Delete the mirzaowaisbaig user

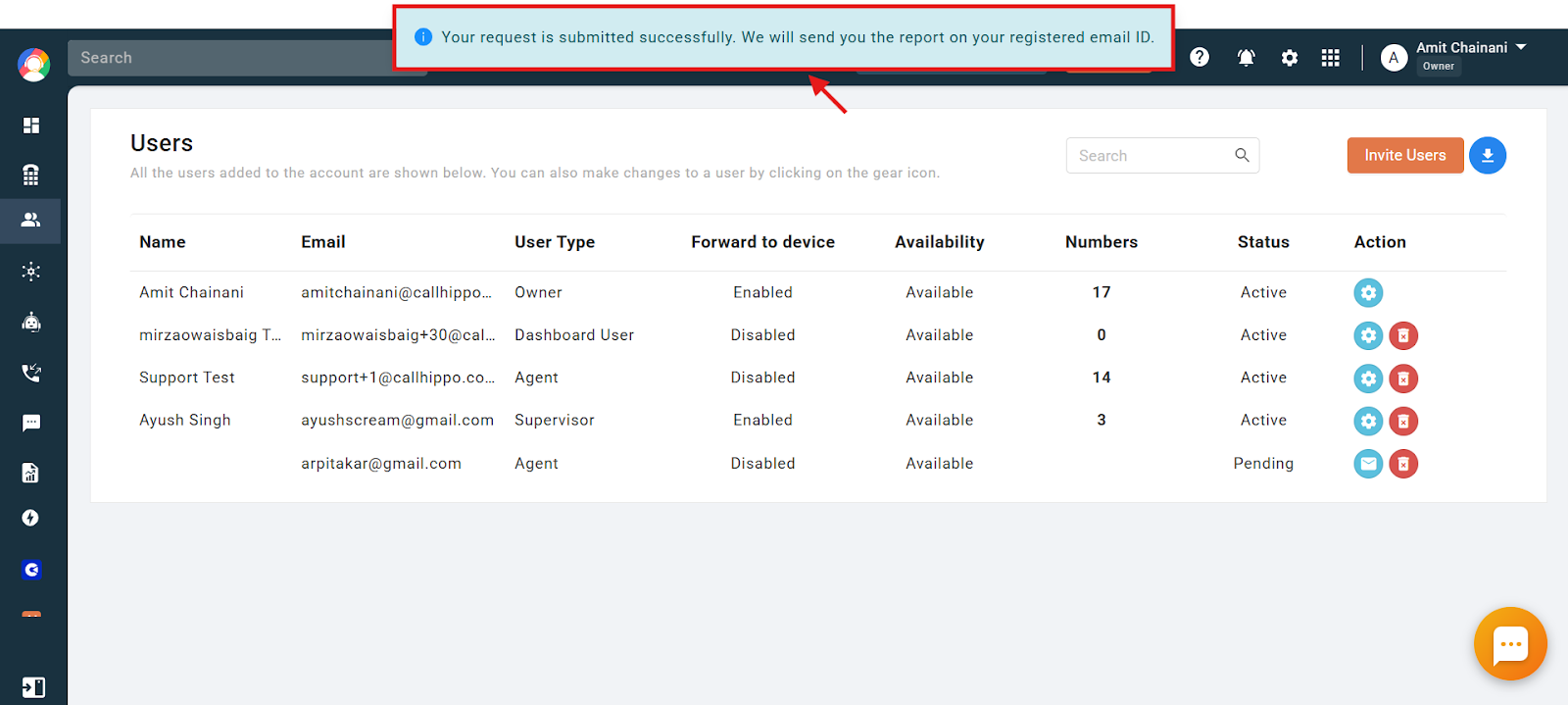pos(1403,335)
